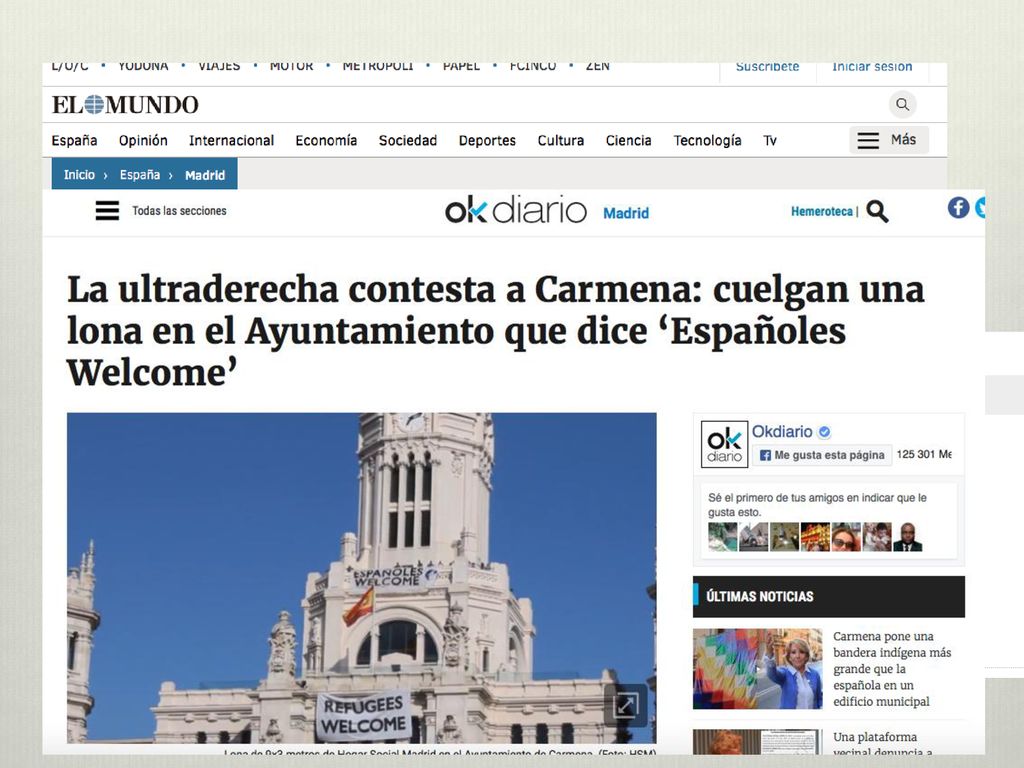Click the Okdiario Facebook widget logo

(724, 444)
